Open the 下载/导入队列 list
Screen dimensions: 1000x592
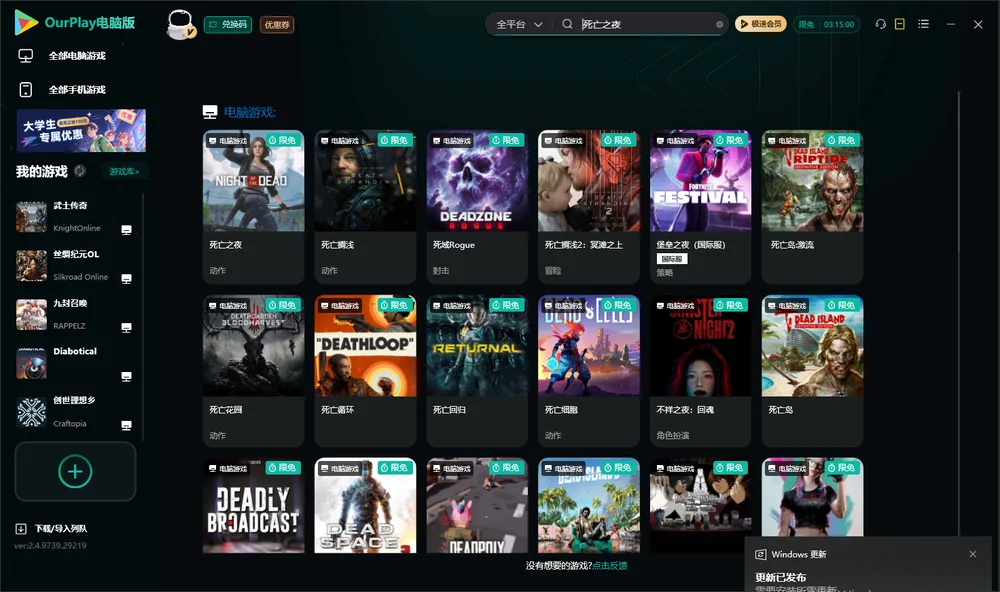point(61,528)
